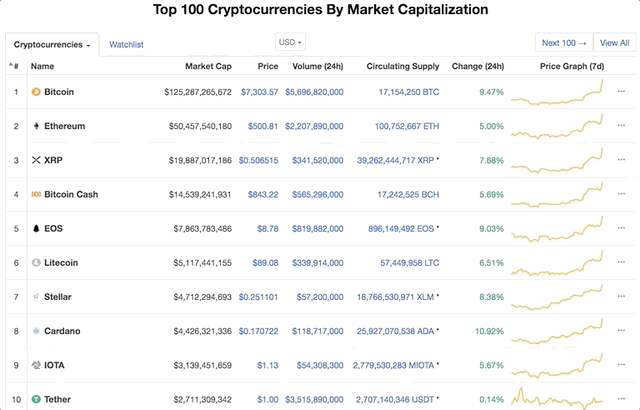Sort by the rank number column header
The height and width of the screenshot is (410, 640).
[15, 67]
